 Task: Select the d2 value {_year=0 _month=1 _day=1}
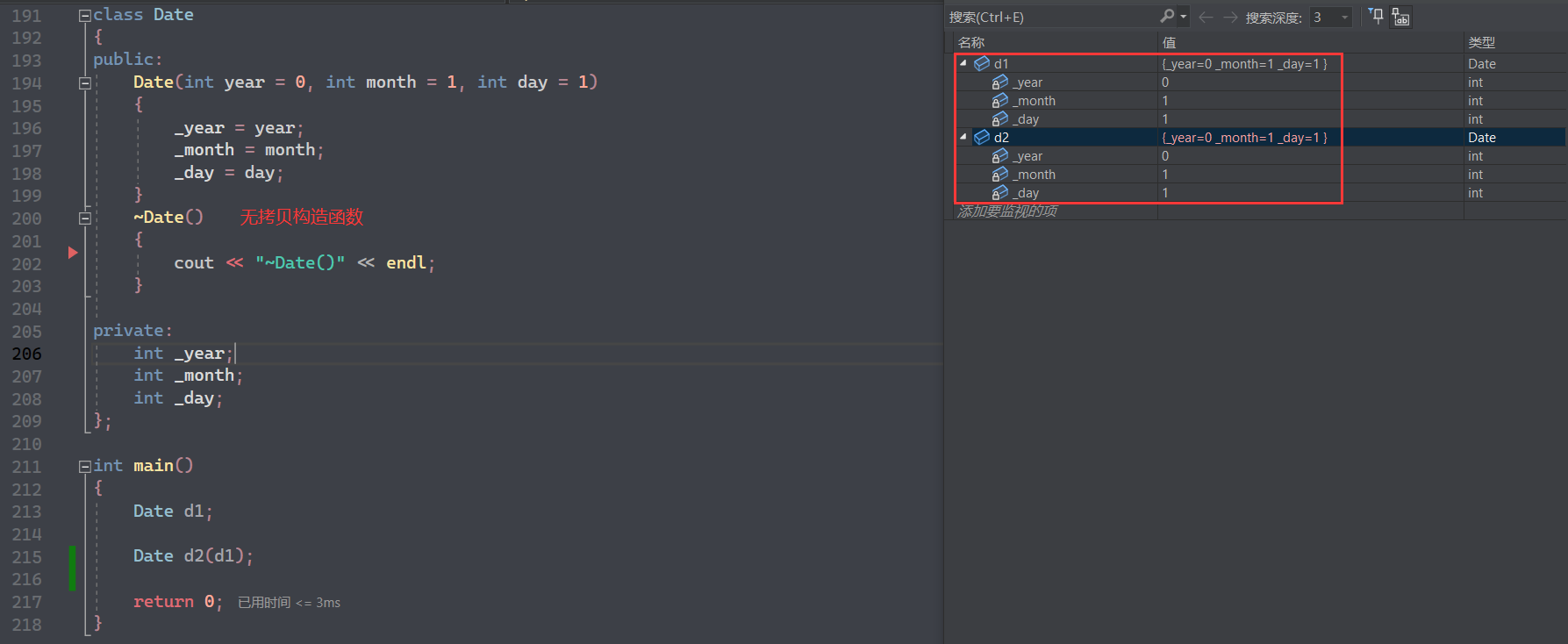(x=1244, y=137)
